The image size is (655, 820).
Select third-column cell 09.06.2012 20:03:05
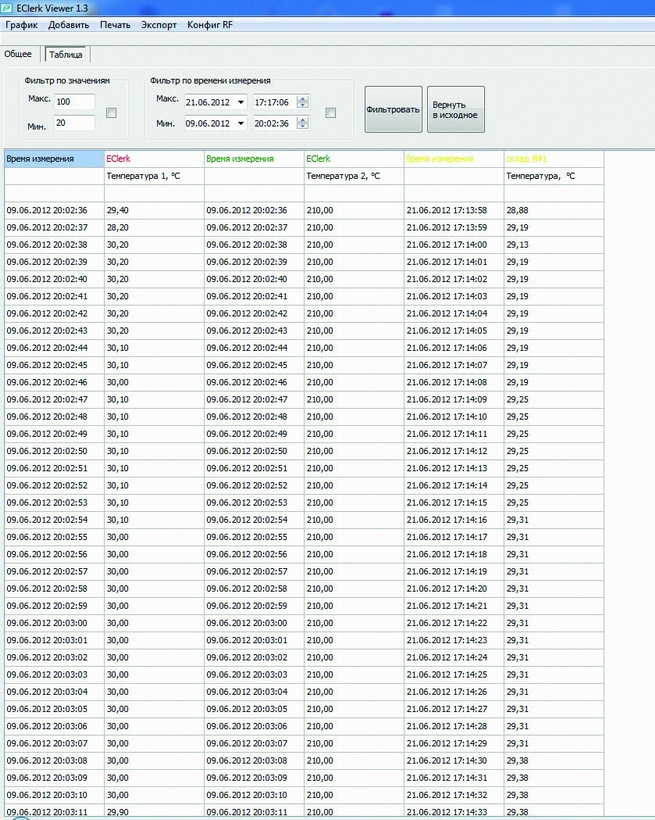(x=254, y=709)
